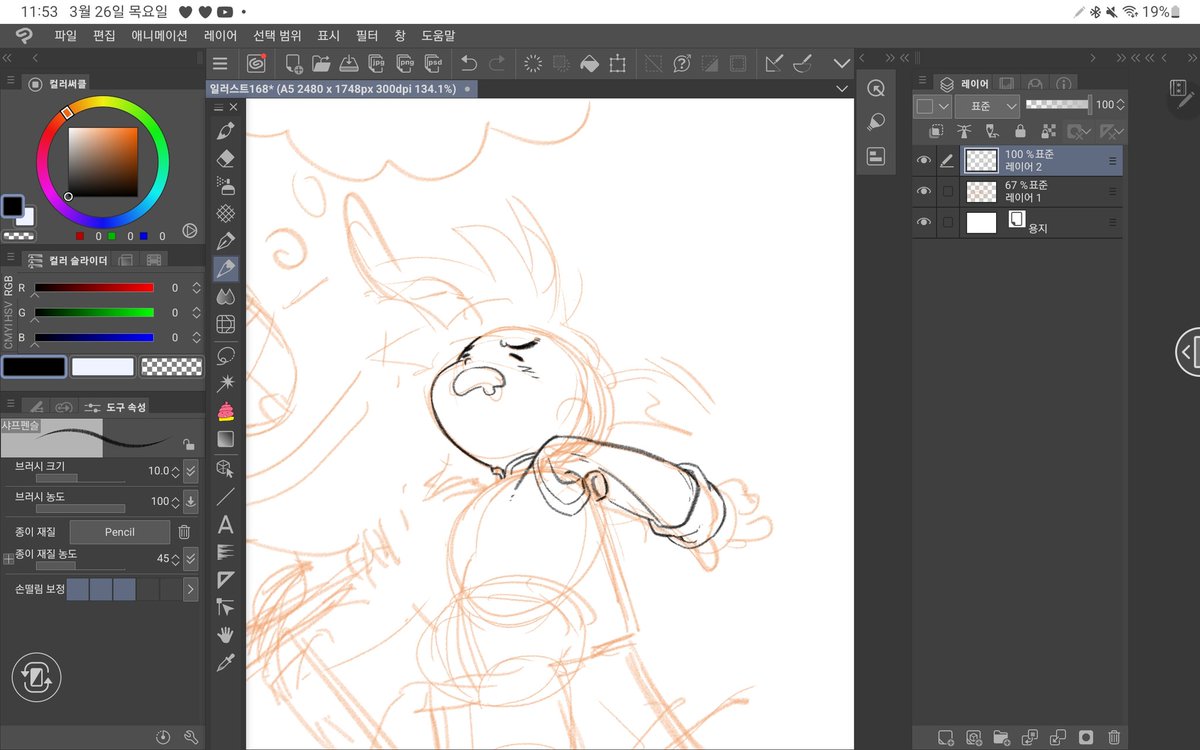
Task: Click the Lock layer padlock icon
Action: coord(1020,131)
